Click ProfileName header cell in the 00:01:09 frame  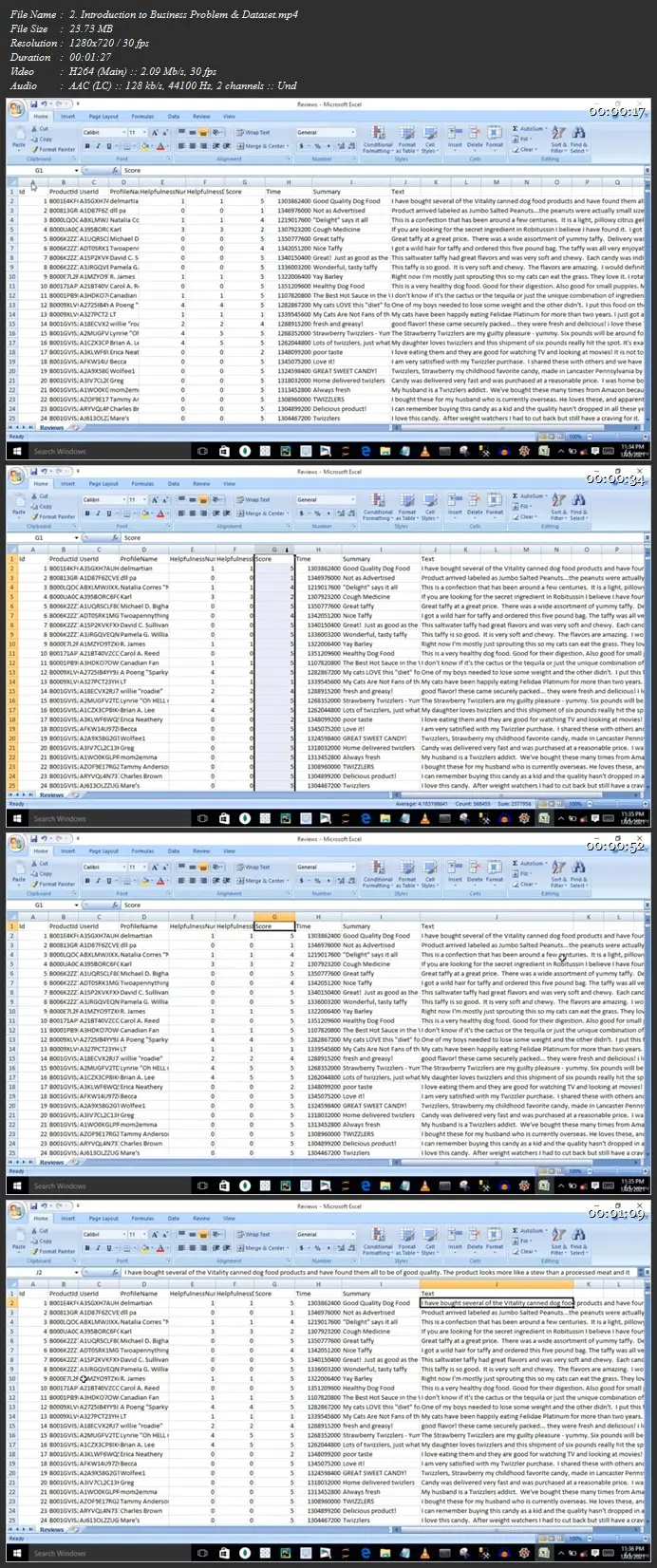coord(143,1293)
